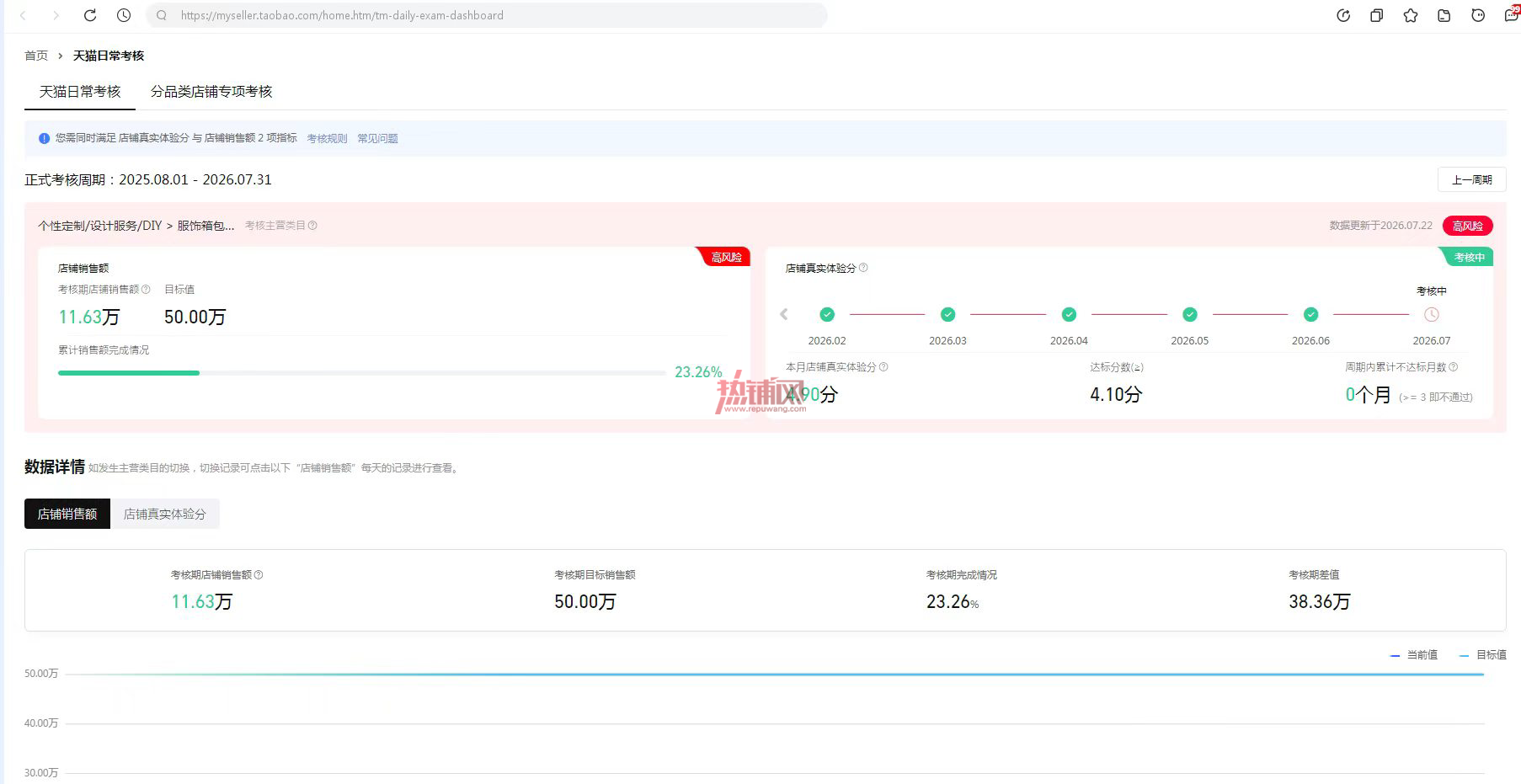The height and width of the screenshot is (784, 1521).
Task: Go back with browser back arrow
Action: coord(23,15)
